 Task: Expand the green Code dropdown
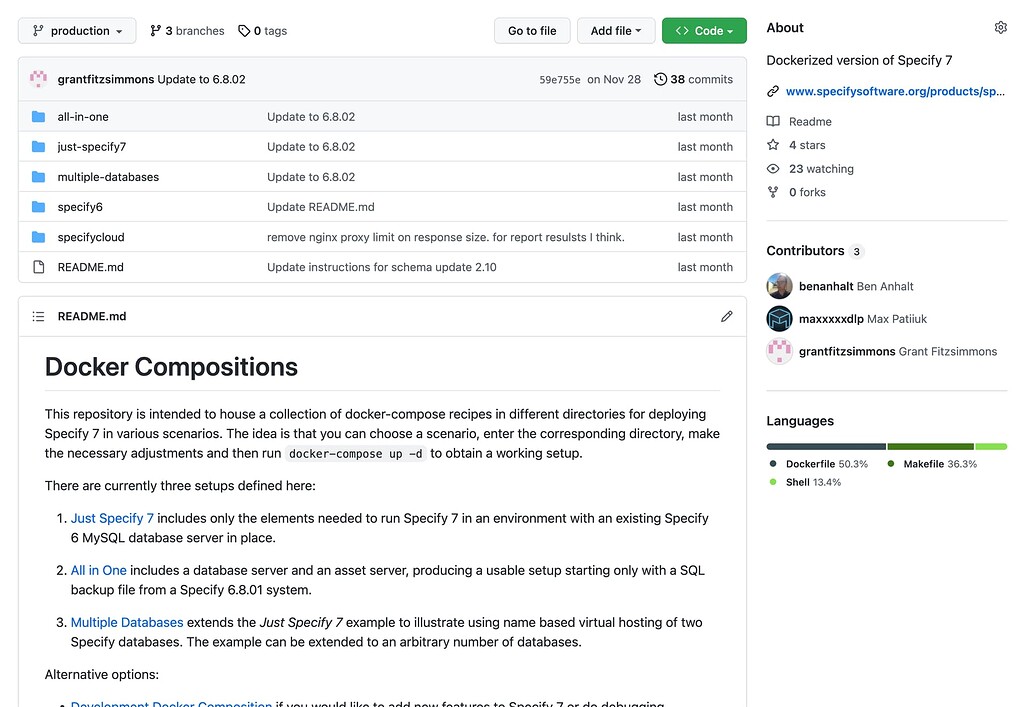(x=704, y=31)
